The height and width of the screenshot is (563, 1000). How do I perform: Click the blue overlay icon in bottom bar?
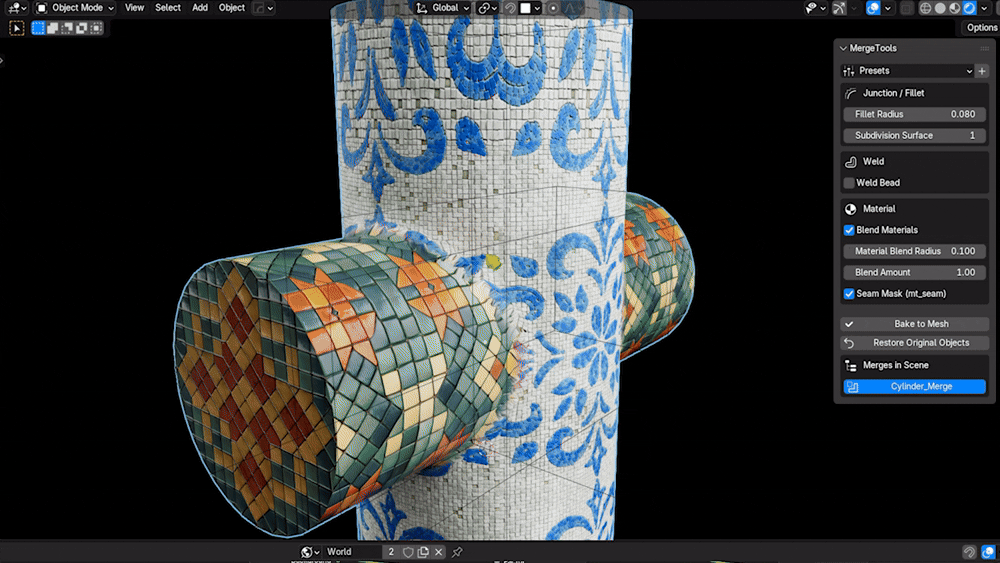[x=988, y=552]
